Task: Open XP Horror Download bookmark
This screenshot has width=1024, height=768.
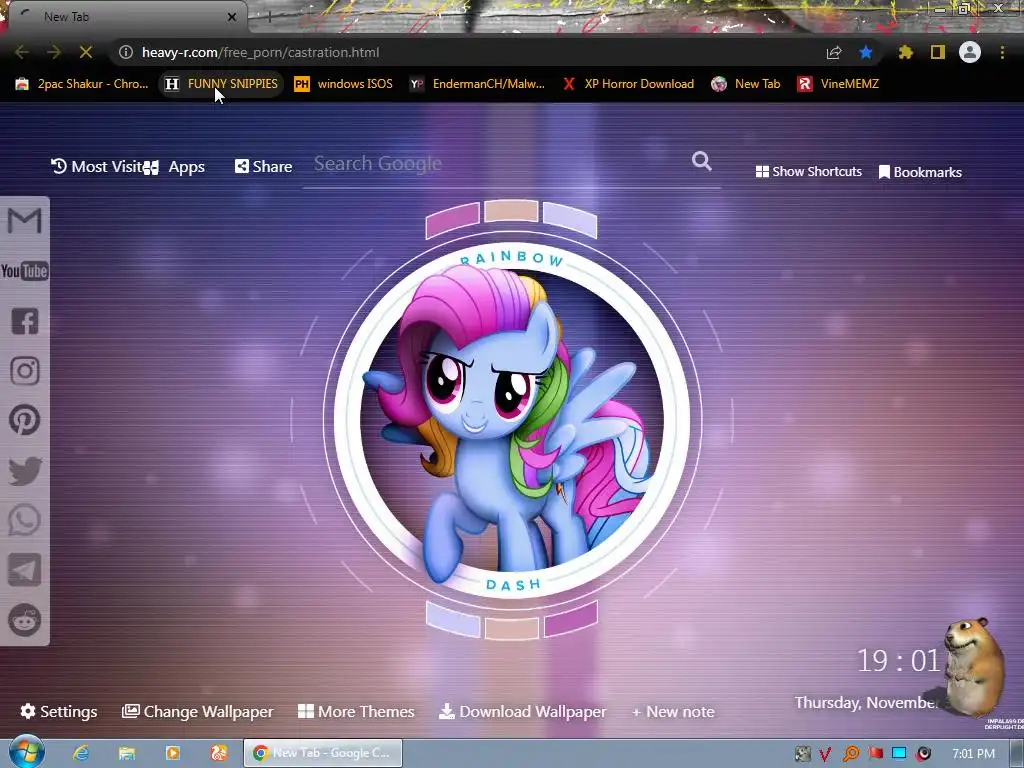Action: click(x=629, y=84)
